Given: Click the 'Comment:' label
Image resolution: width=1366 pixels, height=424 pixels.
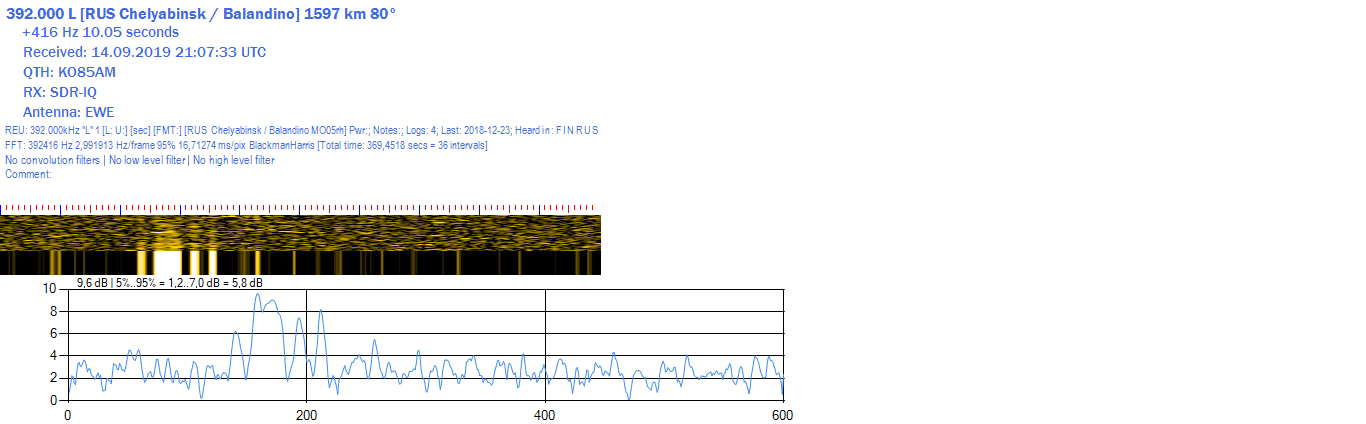Looking at the screenshot, I should (28, 174).
